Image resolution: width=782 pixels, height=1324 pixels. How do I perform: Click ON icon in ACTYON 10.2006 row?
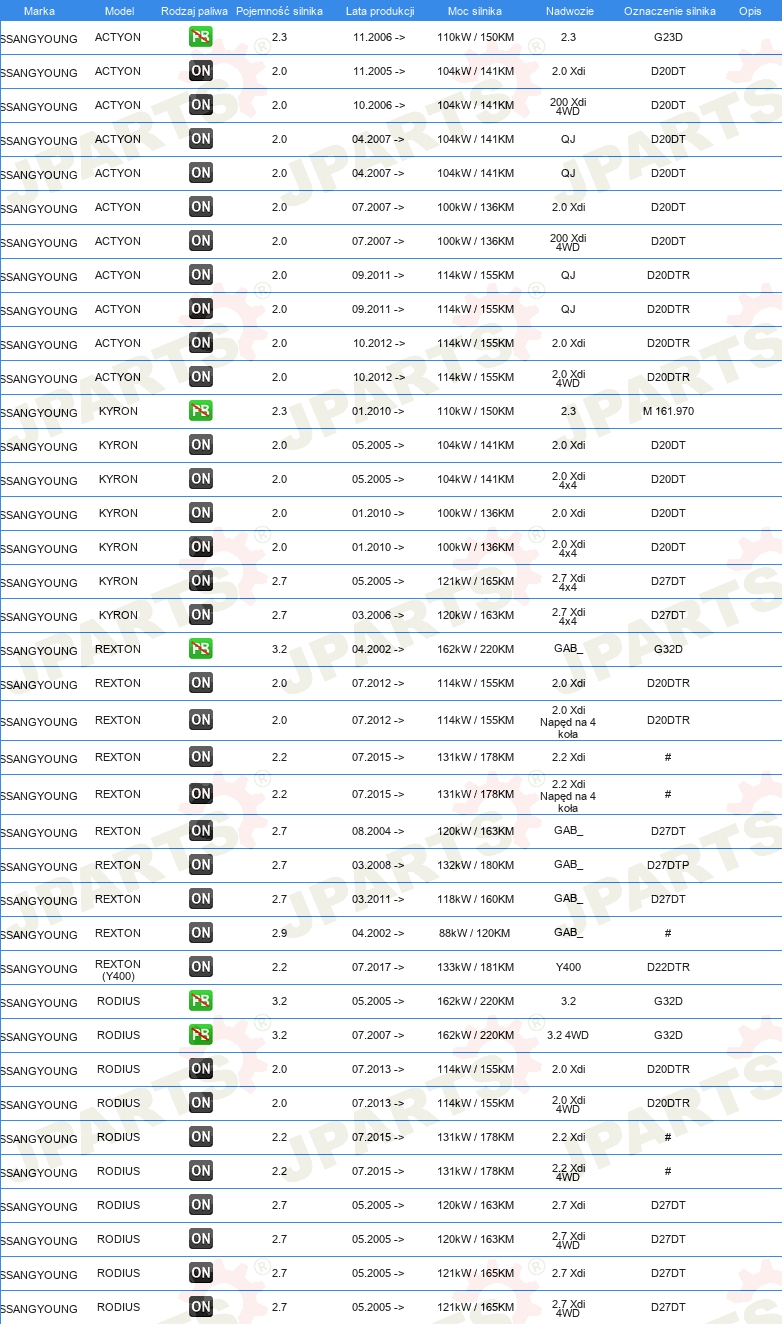(201, 105)
